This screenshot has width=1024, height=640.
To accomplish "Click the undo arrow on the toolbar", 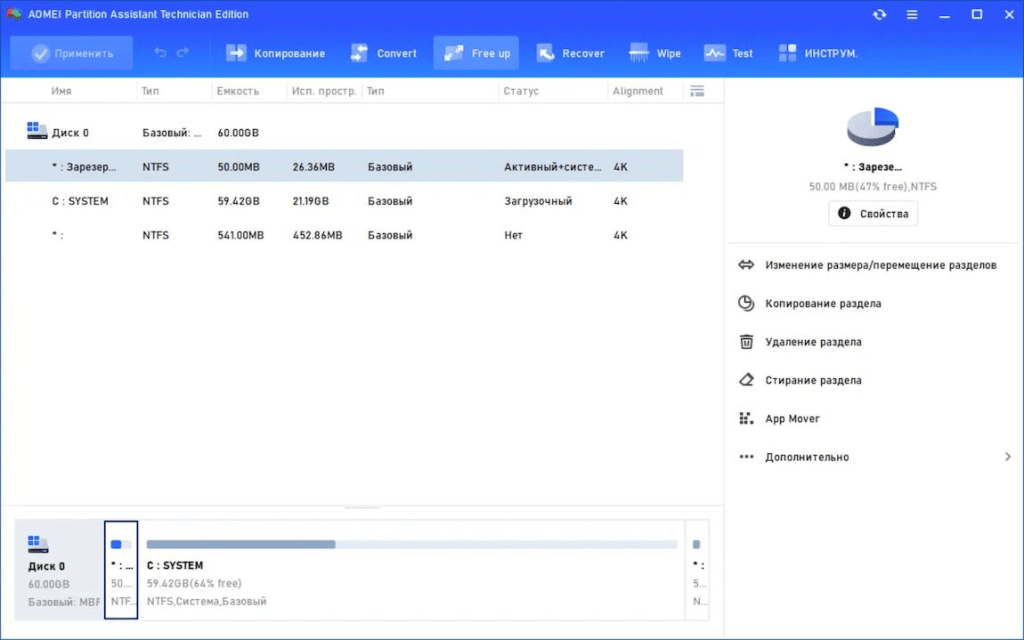I will [161, 52].
